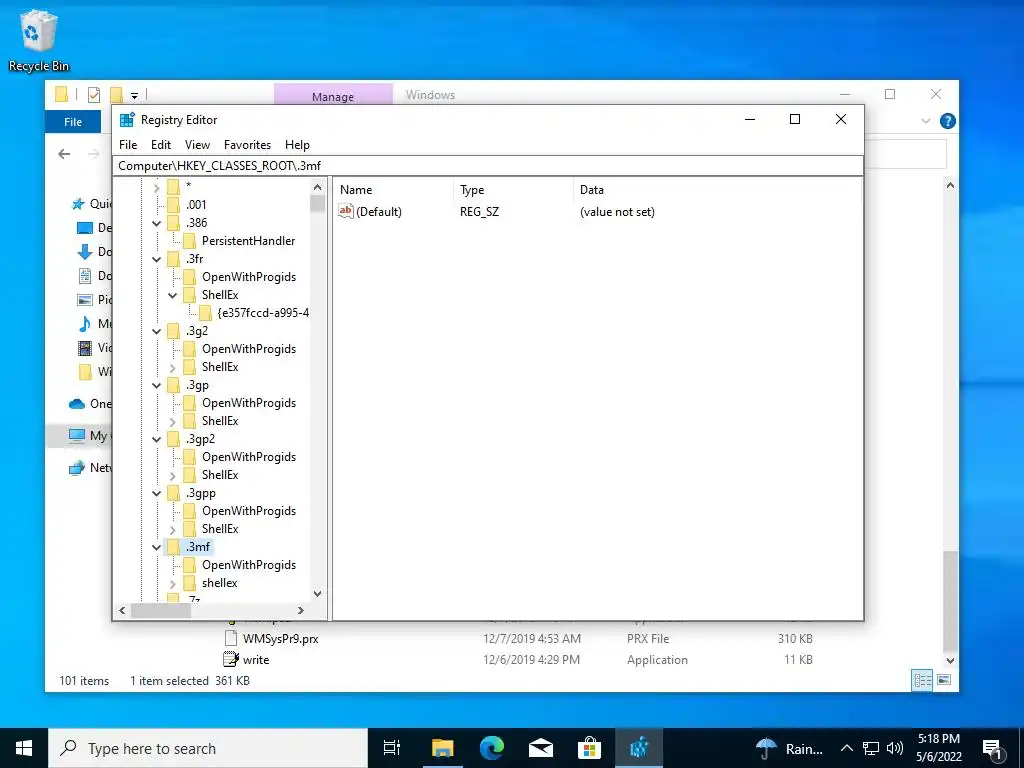The width and height of the screenshot is (1024, 768).
Task: Collapse the ShellEx key under .3fr
Action: click(x=172, y=295)
